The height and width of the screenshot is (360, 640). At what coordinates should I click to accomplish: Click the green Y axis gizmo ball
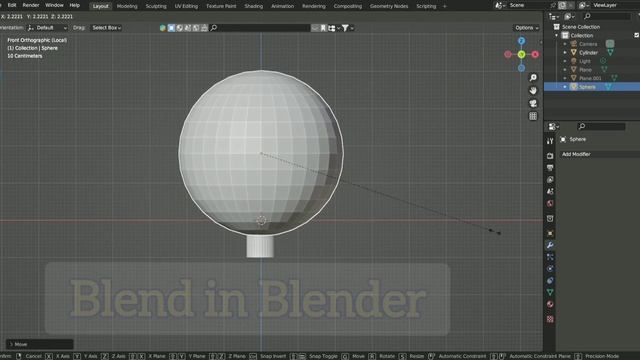pyautogui.click(x=521, y=54)
